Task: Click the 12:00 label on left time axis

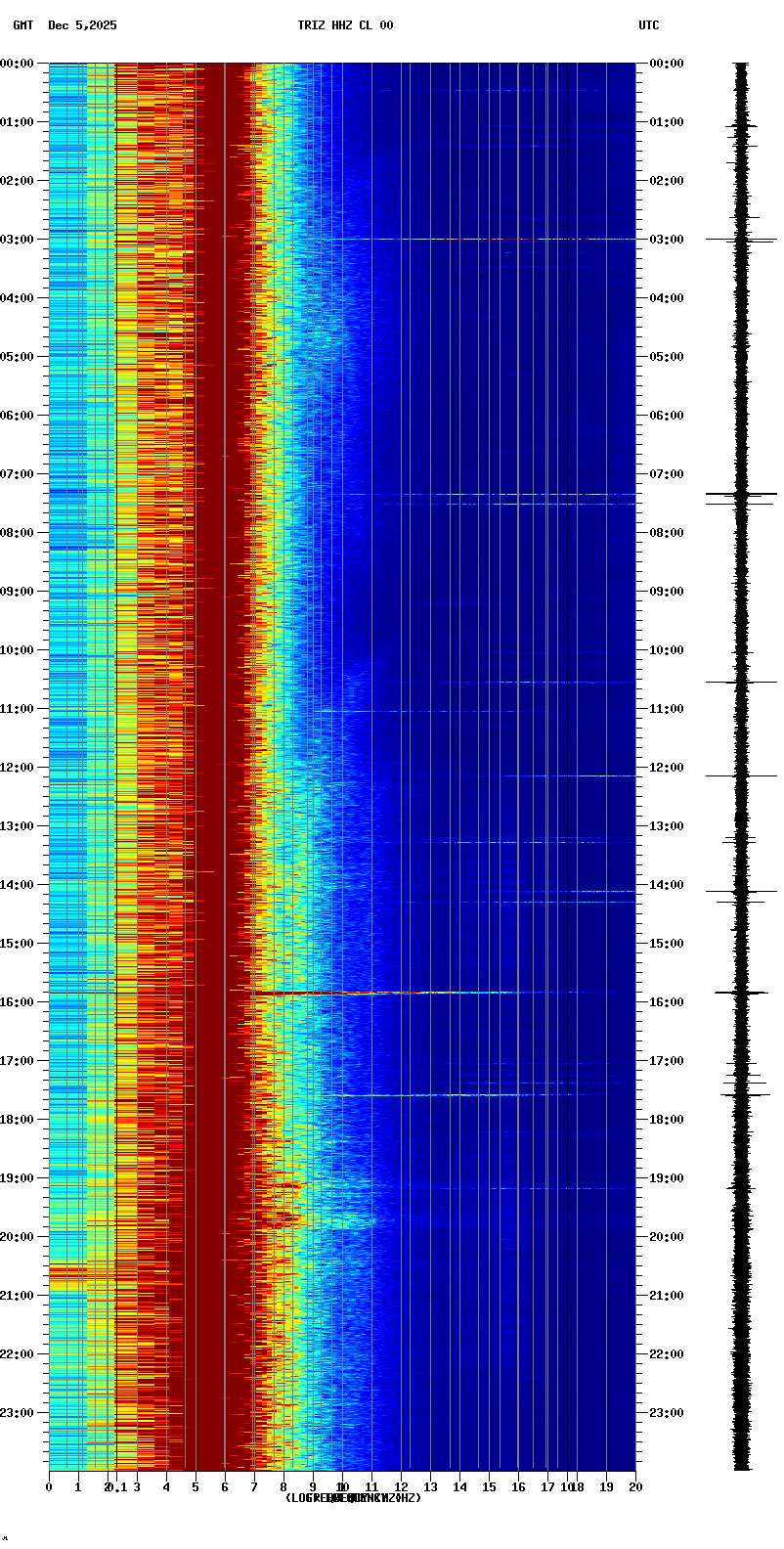Action: click(x=17, y=768)
